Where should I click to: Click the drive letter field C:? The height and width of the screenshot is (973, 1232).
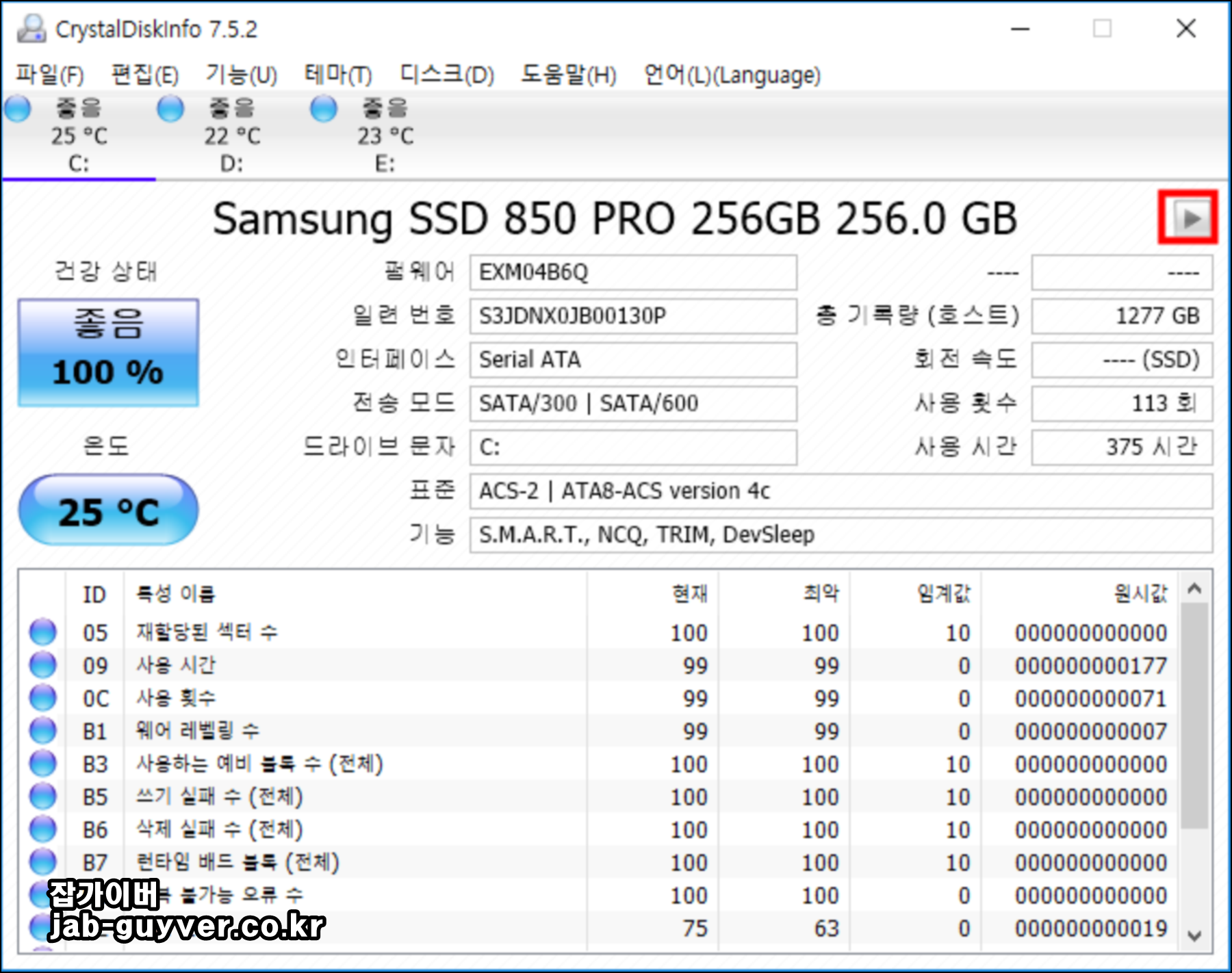(x=633, y=447)
